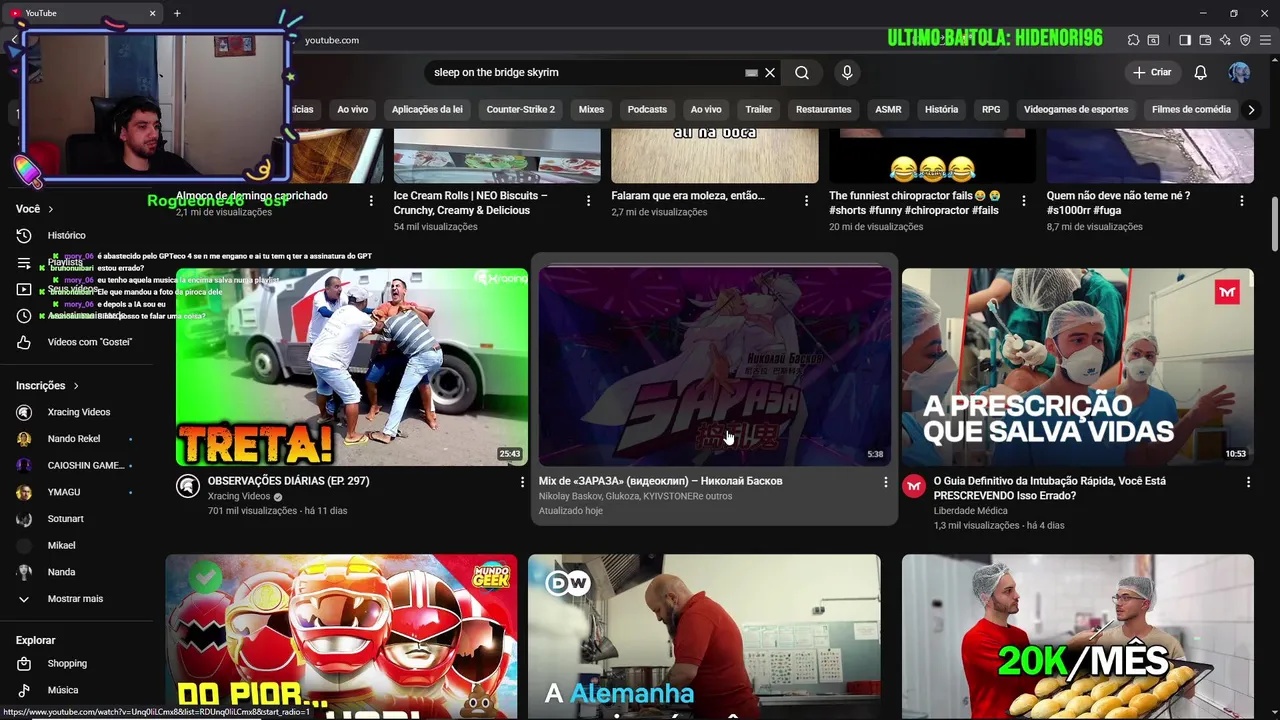
Task: Open the VPN shield icon
Action: [x=1245, y=40]
